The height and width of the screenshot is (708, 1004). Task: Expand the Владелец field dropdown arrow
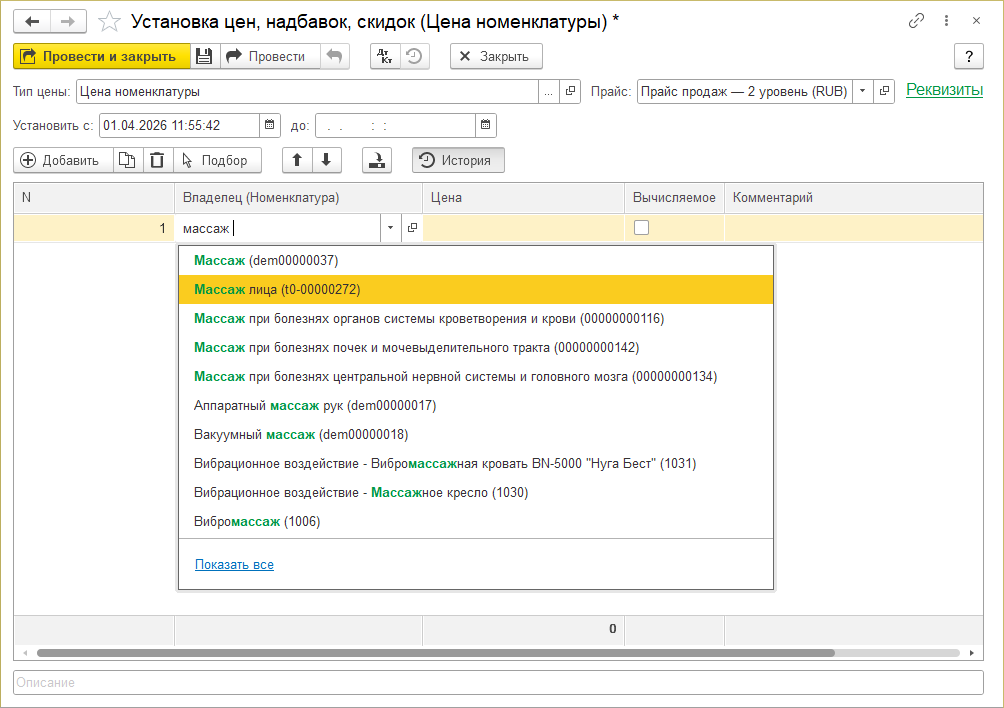click(389, 229)
